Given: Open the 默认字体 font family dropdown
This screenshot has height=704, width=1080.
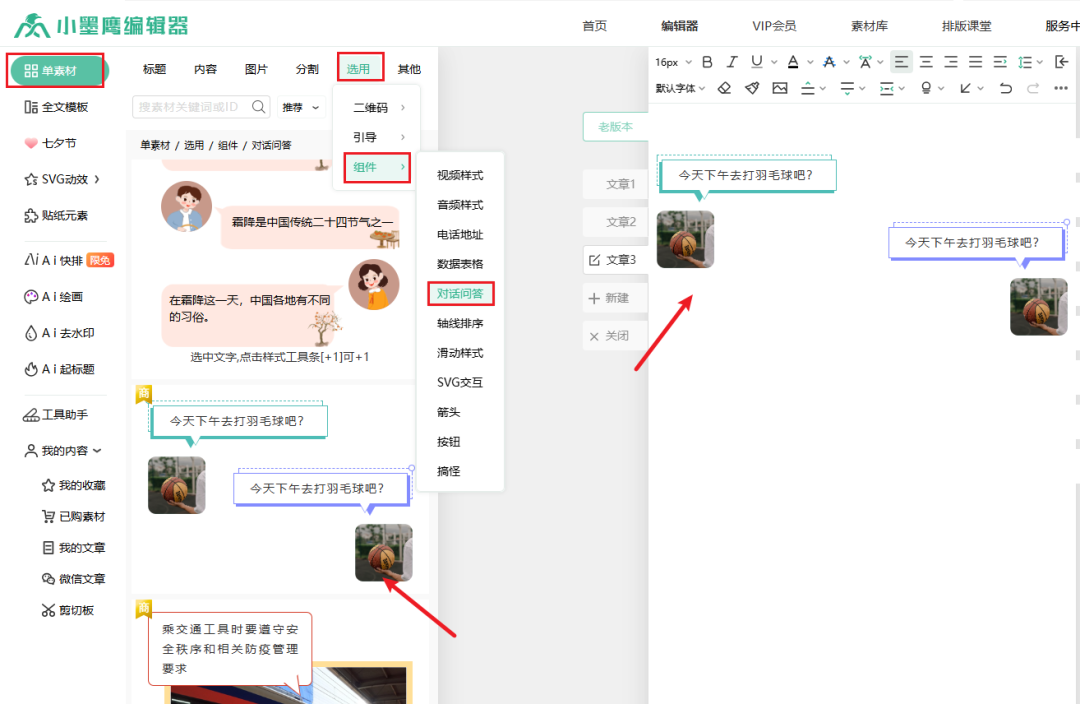Looking at the screenshot, I should pyautogui.click(x=680, y=88).
